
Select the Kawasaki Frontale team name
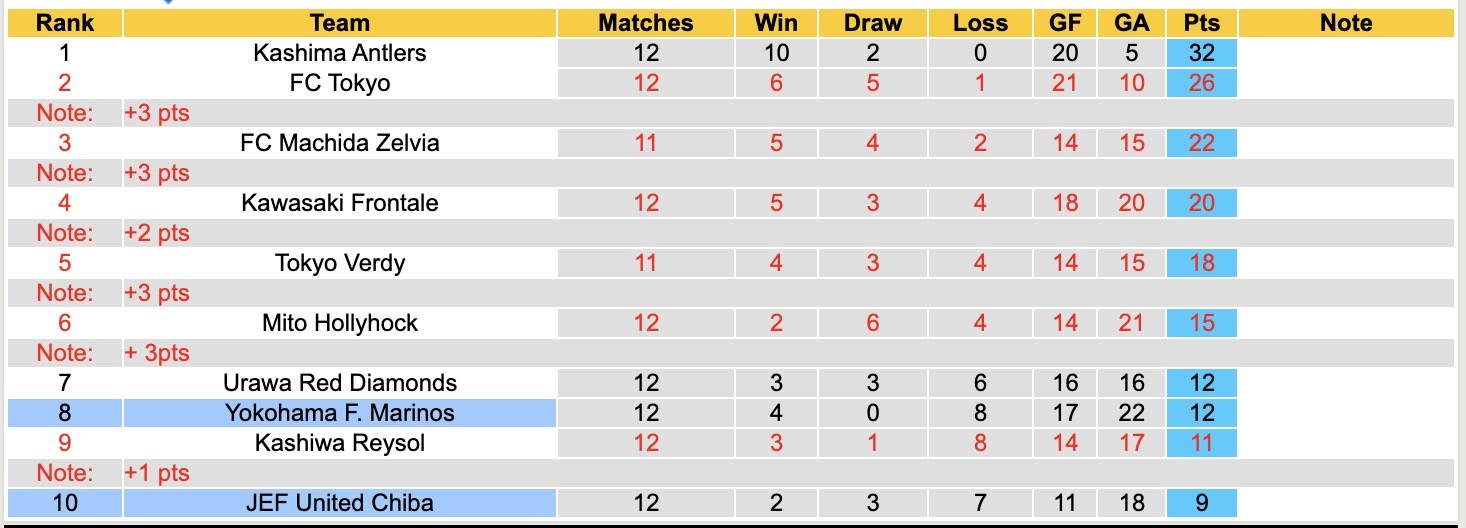[339, 203]
